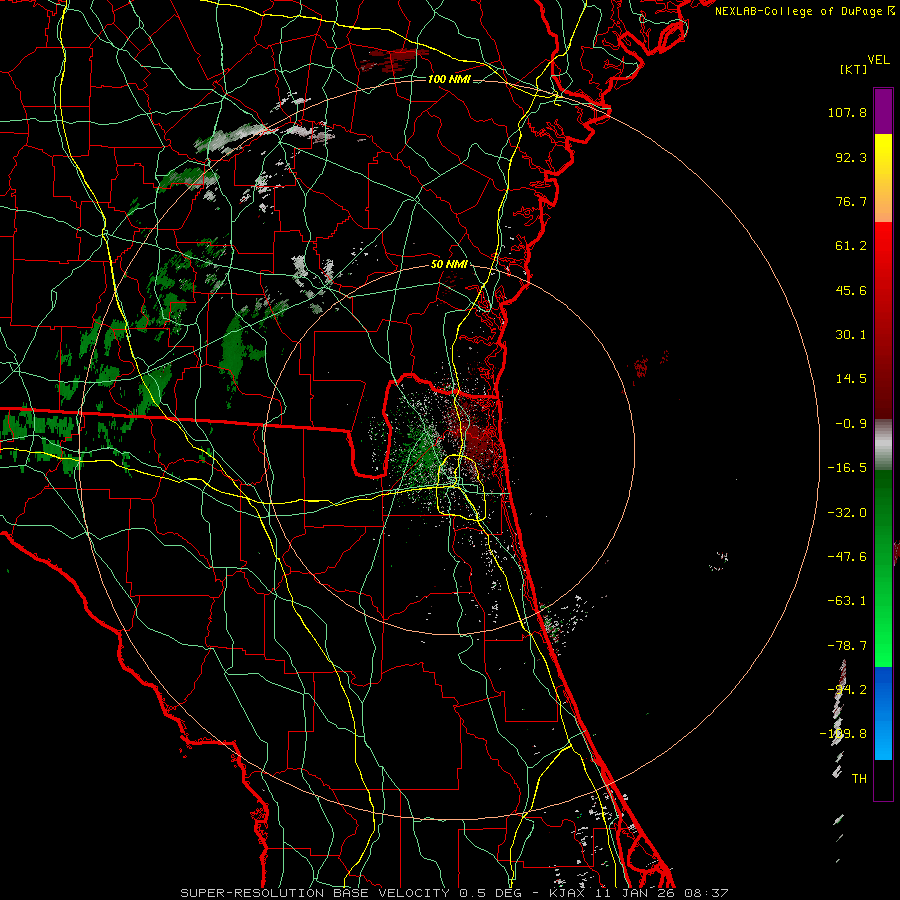
Task: Click the 92.3 scale value
Action: click(x=851, y=157)
